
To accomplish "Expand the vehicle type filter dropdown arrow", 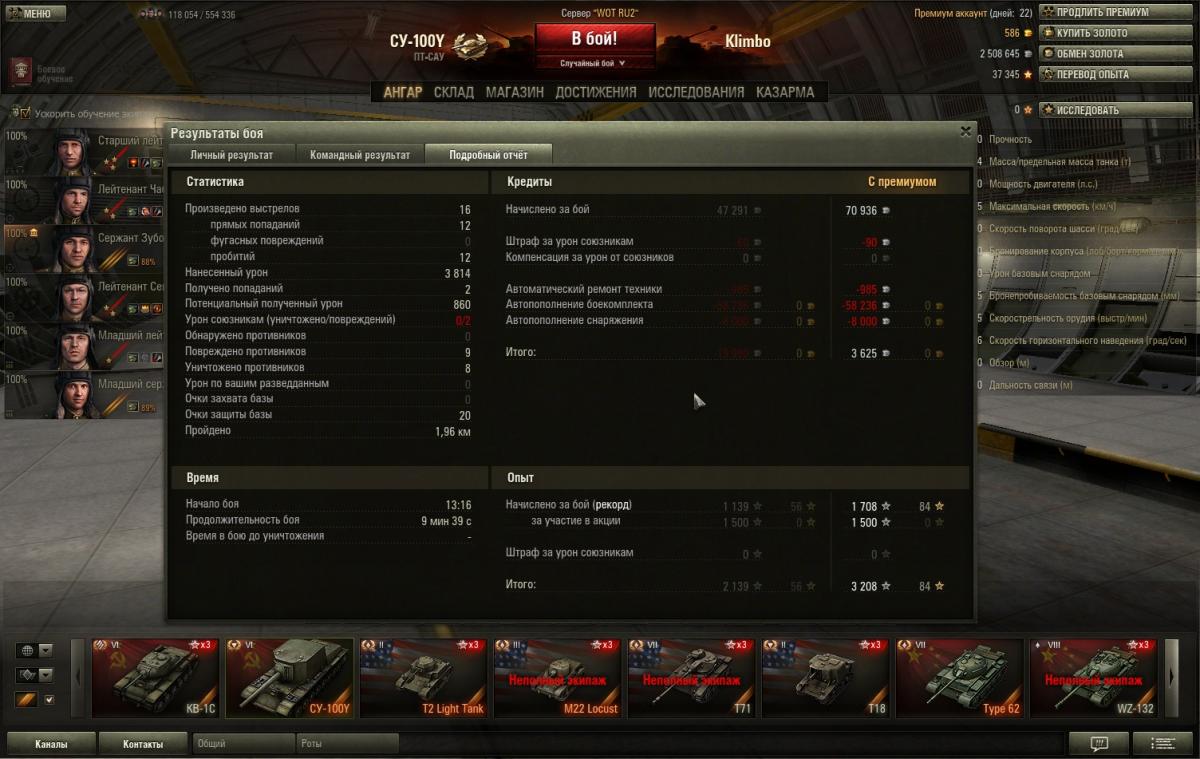I will [46, 675].
